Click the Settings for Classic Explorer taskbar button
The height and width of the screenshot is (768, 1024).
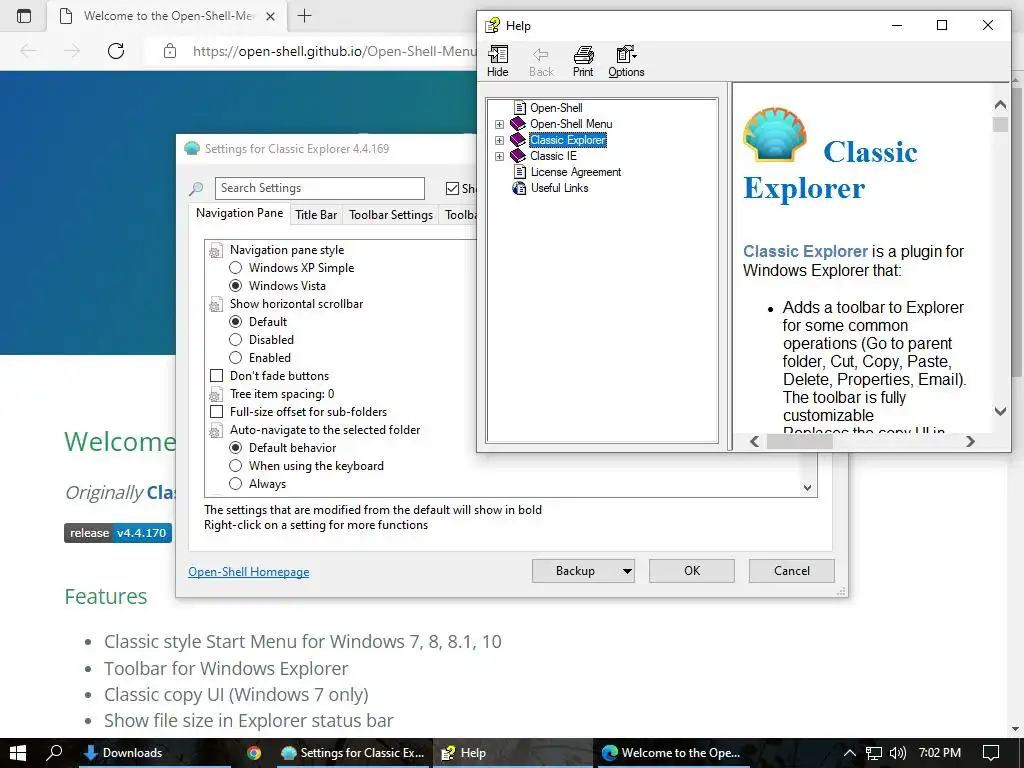click(x=353, y=753)
